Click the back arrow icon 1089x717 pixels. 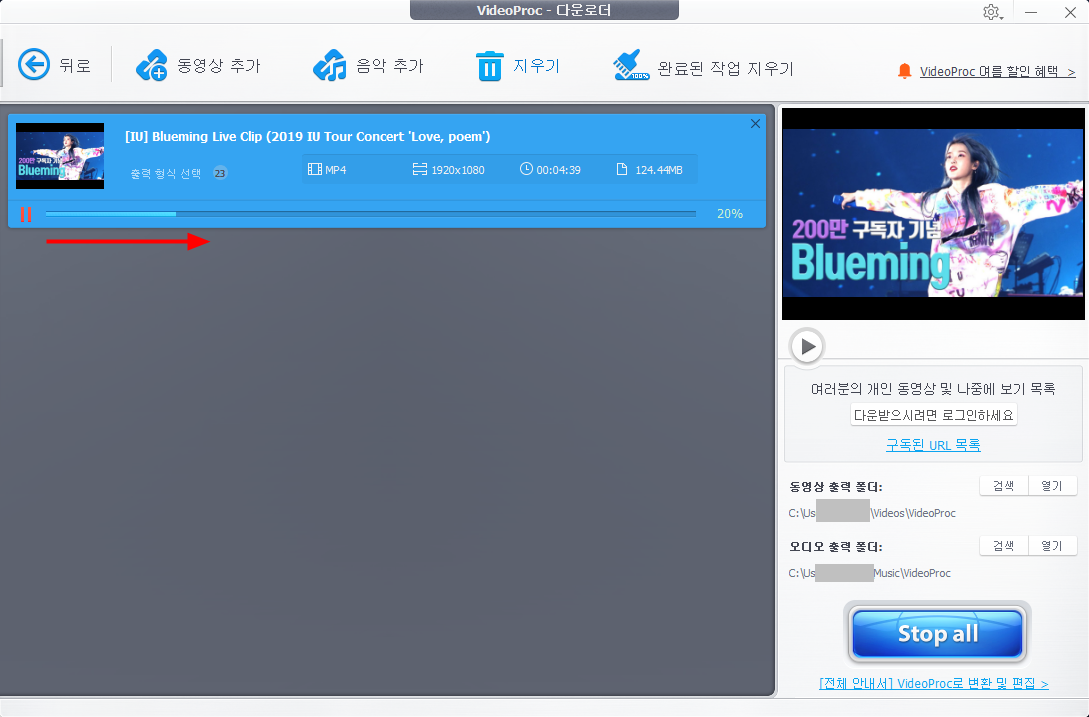(33, 65)
